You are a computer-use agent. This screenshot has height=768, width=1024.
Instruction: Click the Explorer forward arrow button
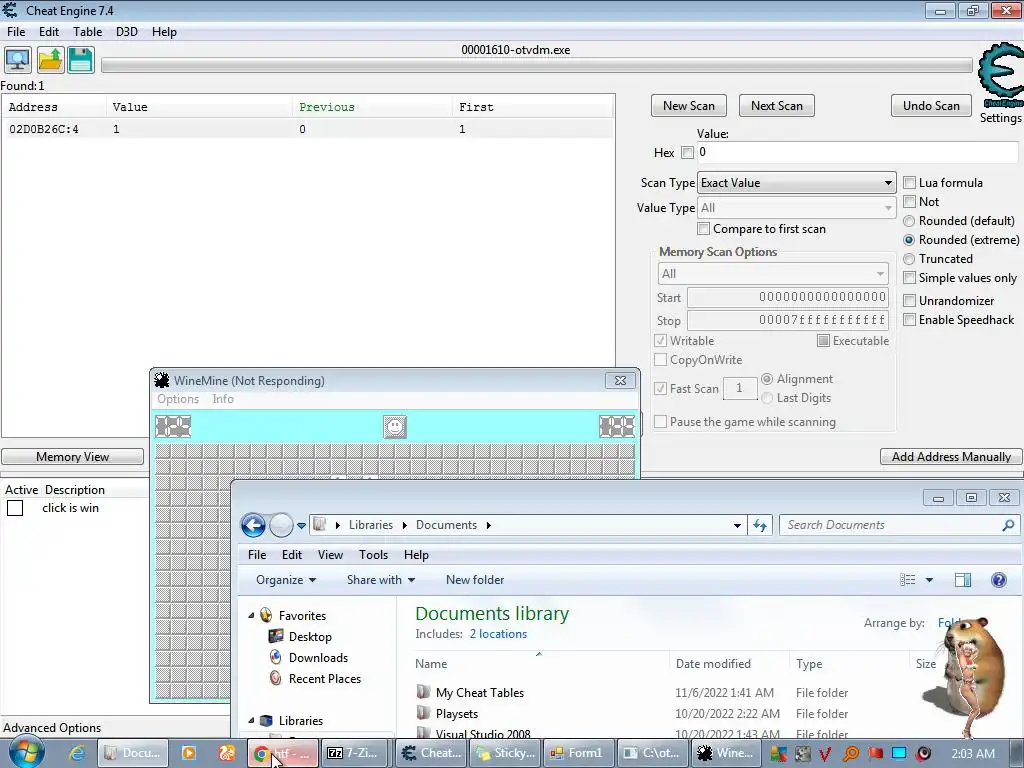[x=281, y=525]
